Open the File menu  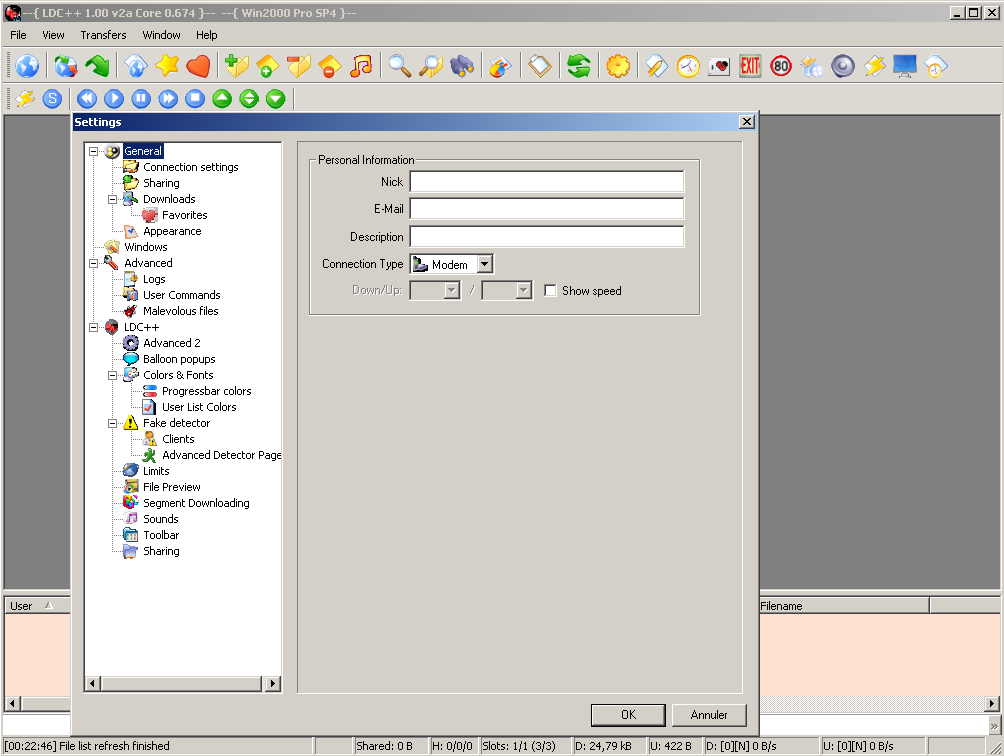pos(19,35)
